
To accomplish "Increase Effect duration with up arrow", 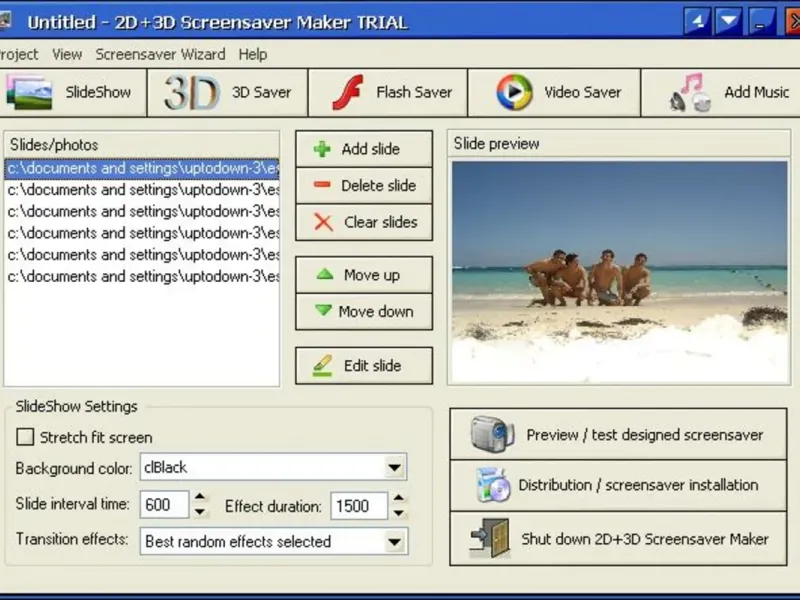I will [399, 498].
